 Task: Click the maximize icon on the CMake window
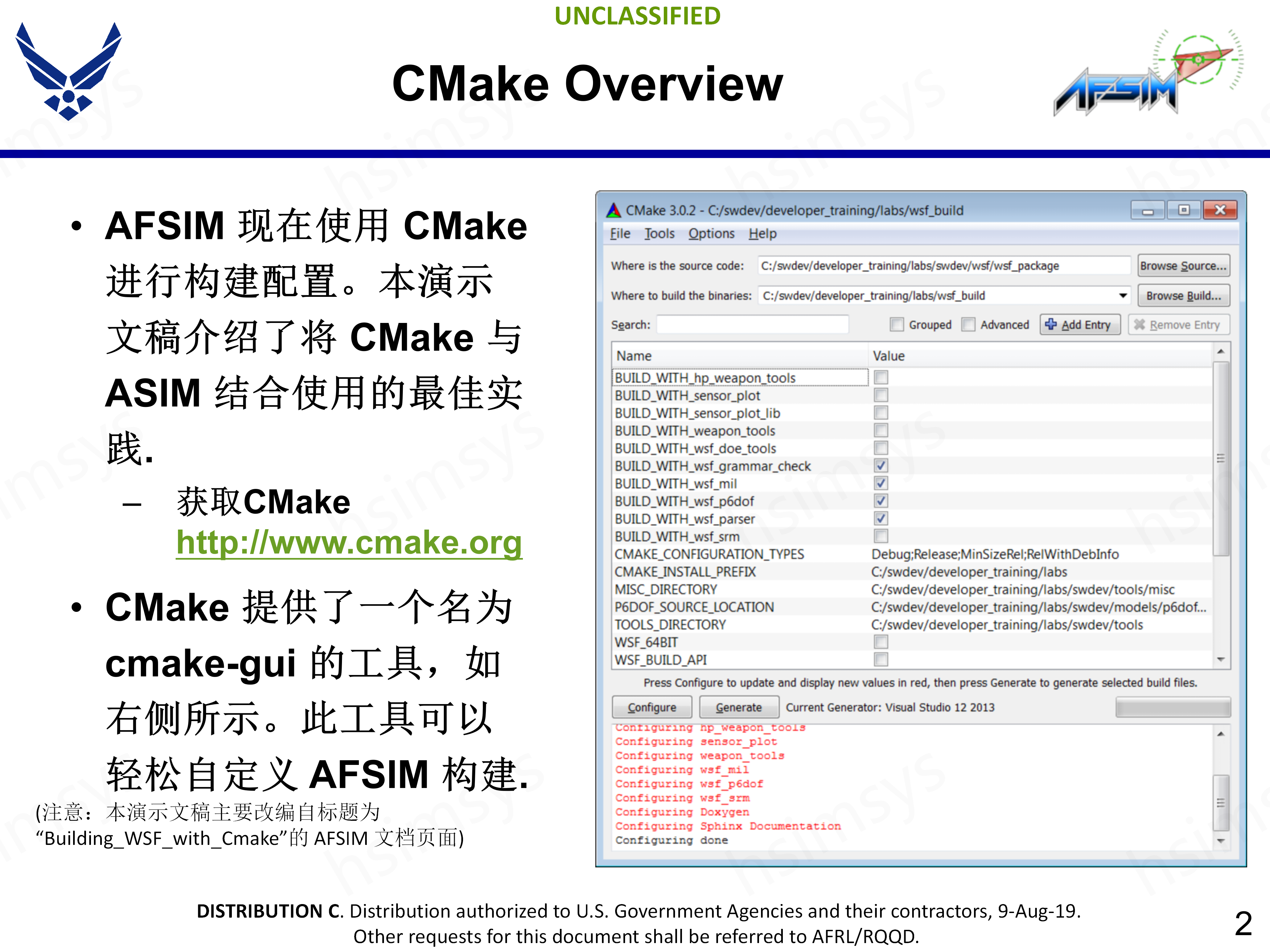[x=1184, y=210]
